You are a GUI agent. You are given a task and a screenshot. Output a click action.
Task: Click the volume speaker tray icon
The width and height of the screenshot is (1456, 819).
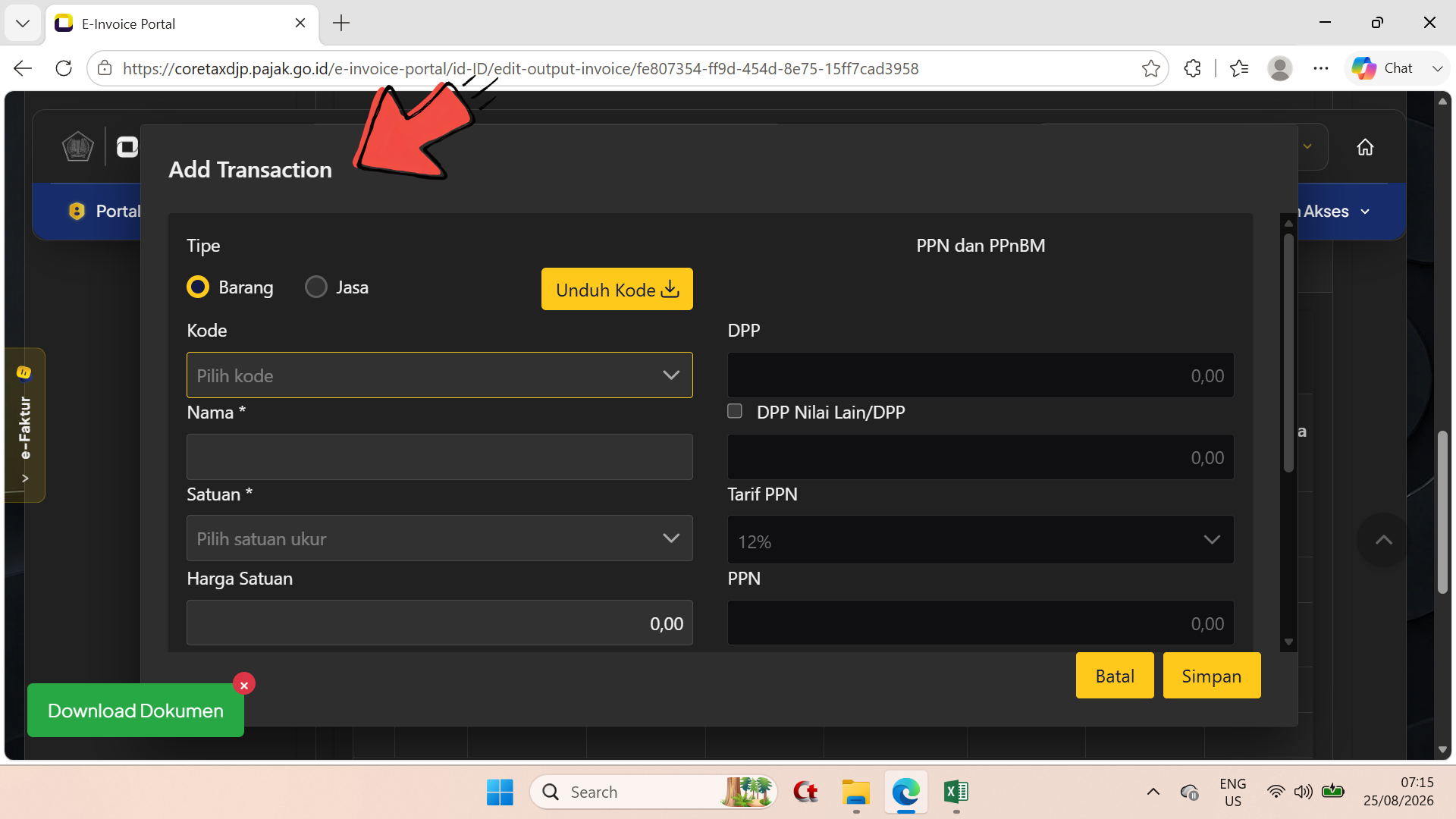1304,792
